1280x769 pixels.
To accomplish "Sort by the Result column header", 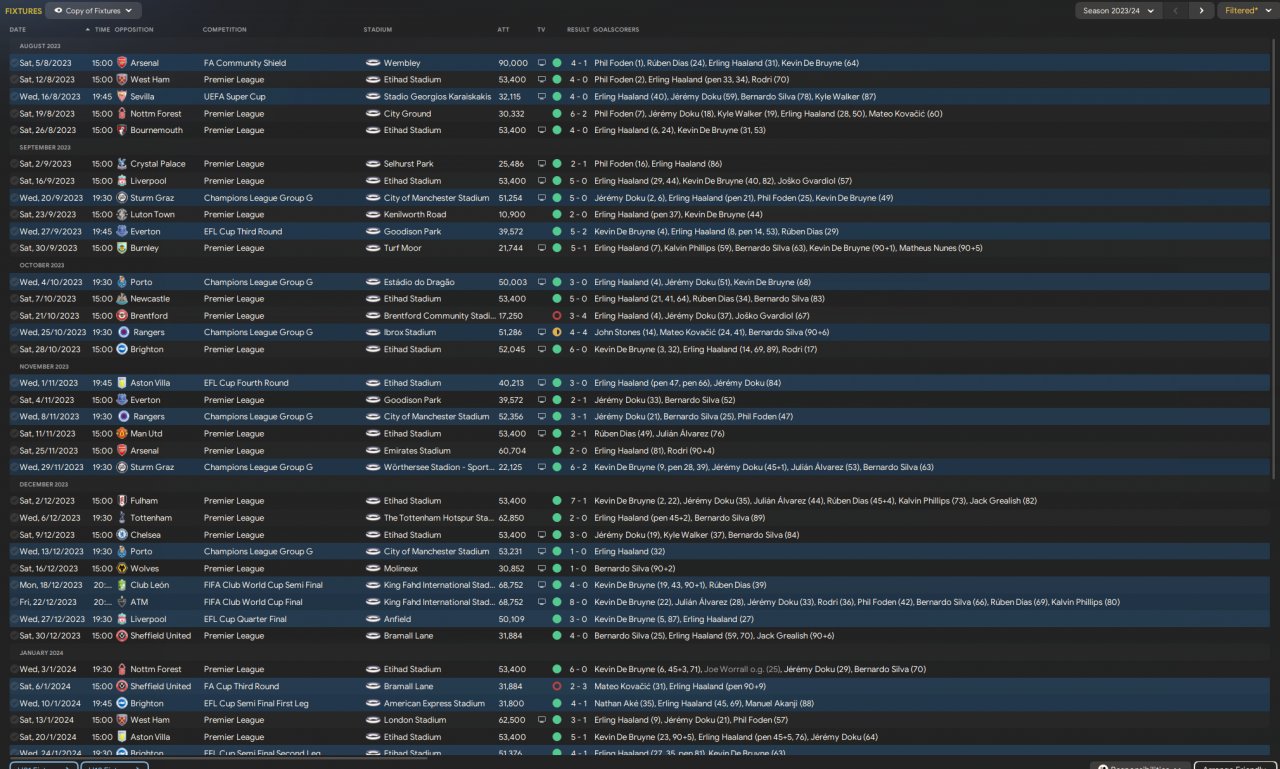I will coord(578,30).
